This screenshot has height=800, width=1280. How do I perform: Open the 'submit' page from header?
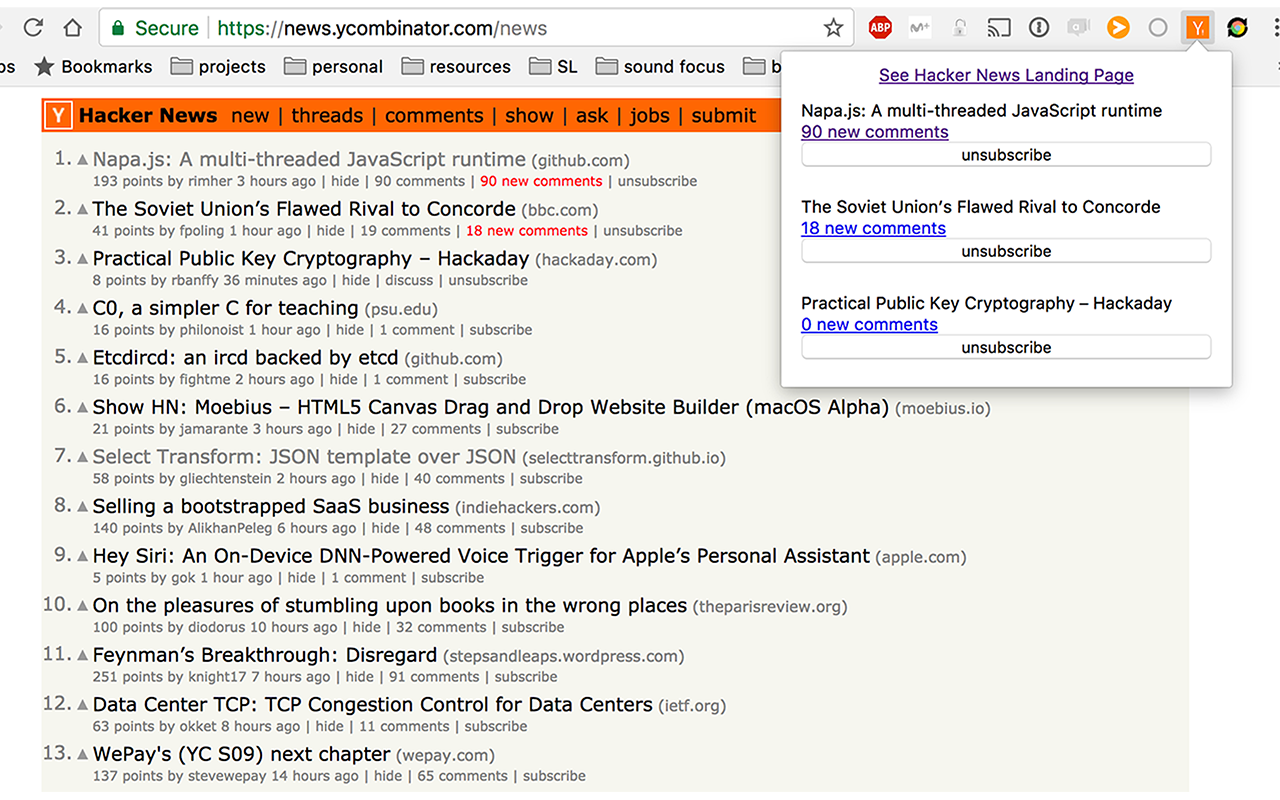(x=724, y=116)
